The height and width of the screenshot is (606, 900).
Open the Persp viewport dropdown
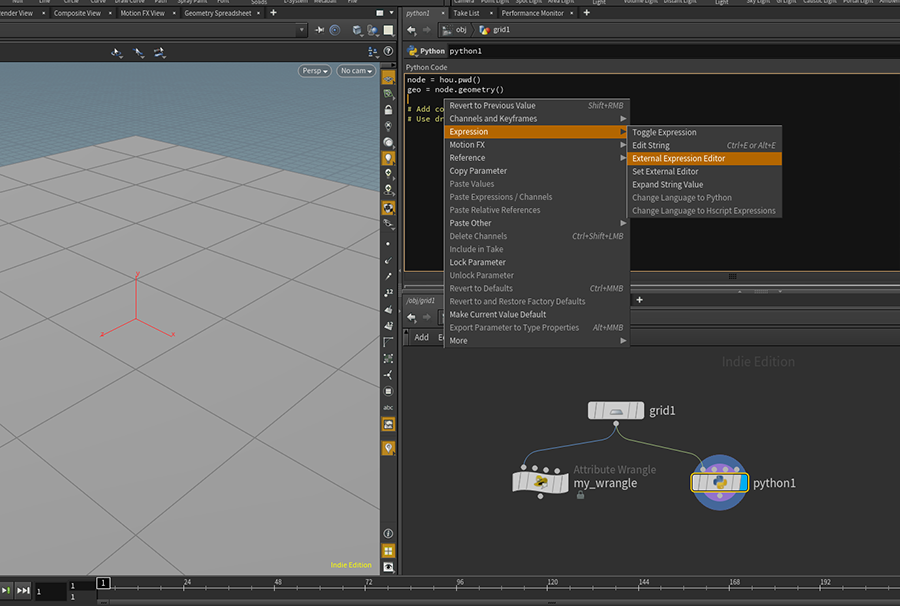pyautogui.click(x=315, y=71)
